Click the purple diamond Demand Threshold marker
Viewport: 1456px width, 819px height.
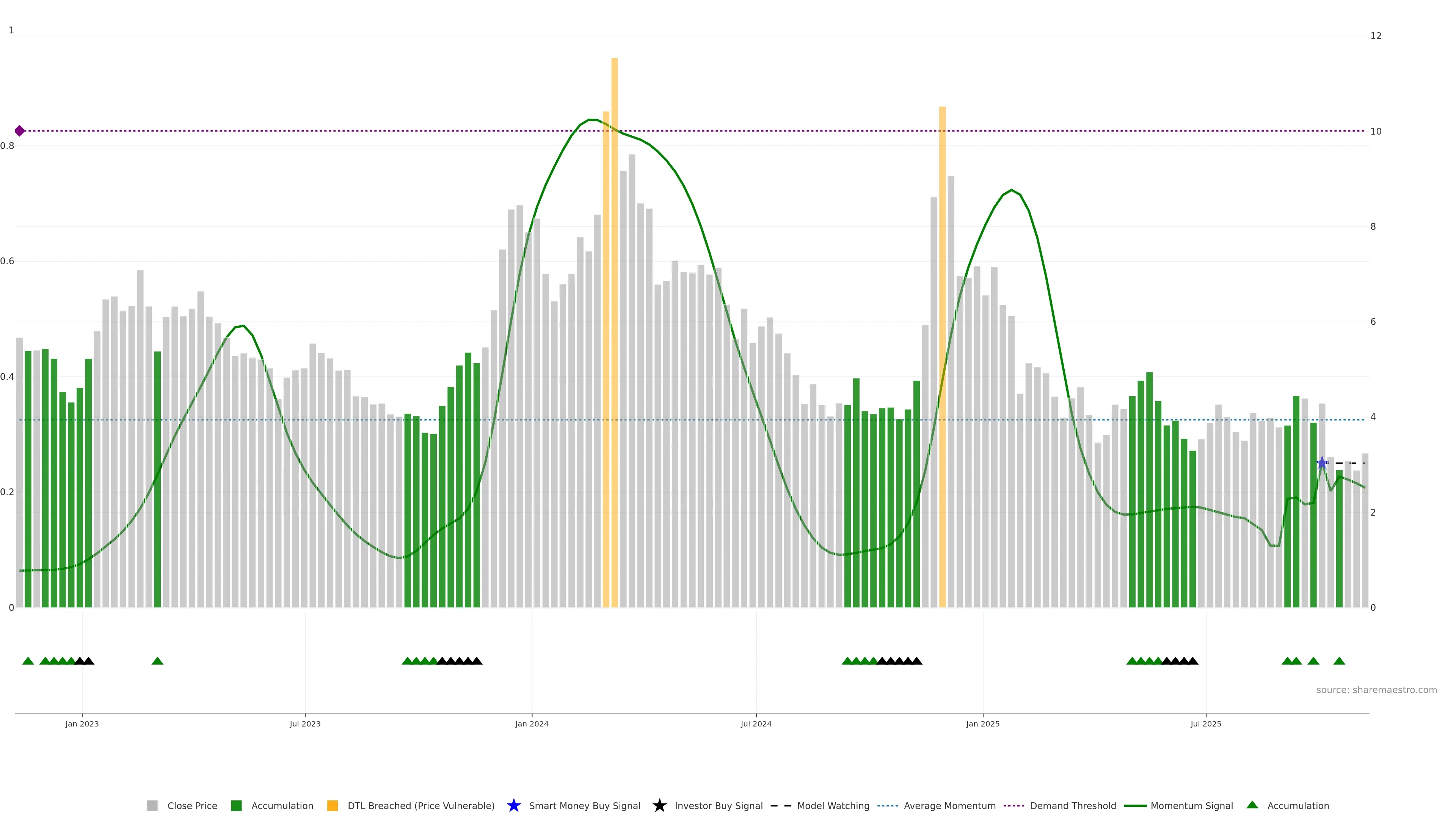click(x=20, y=131)
